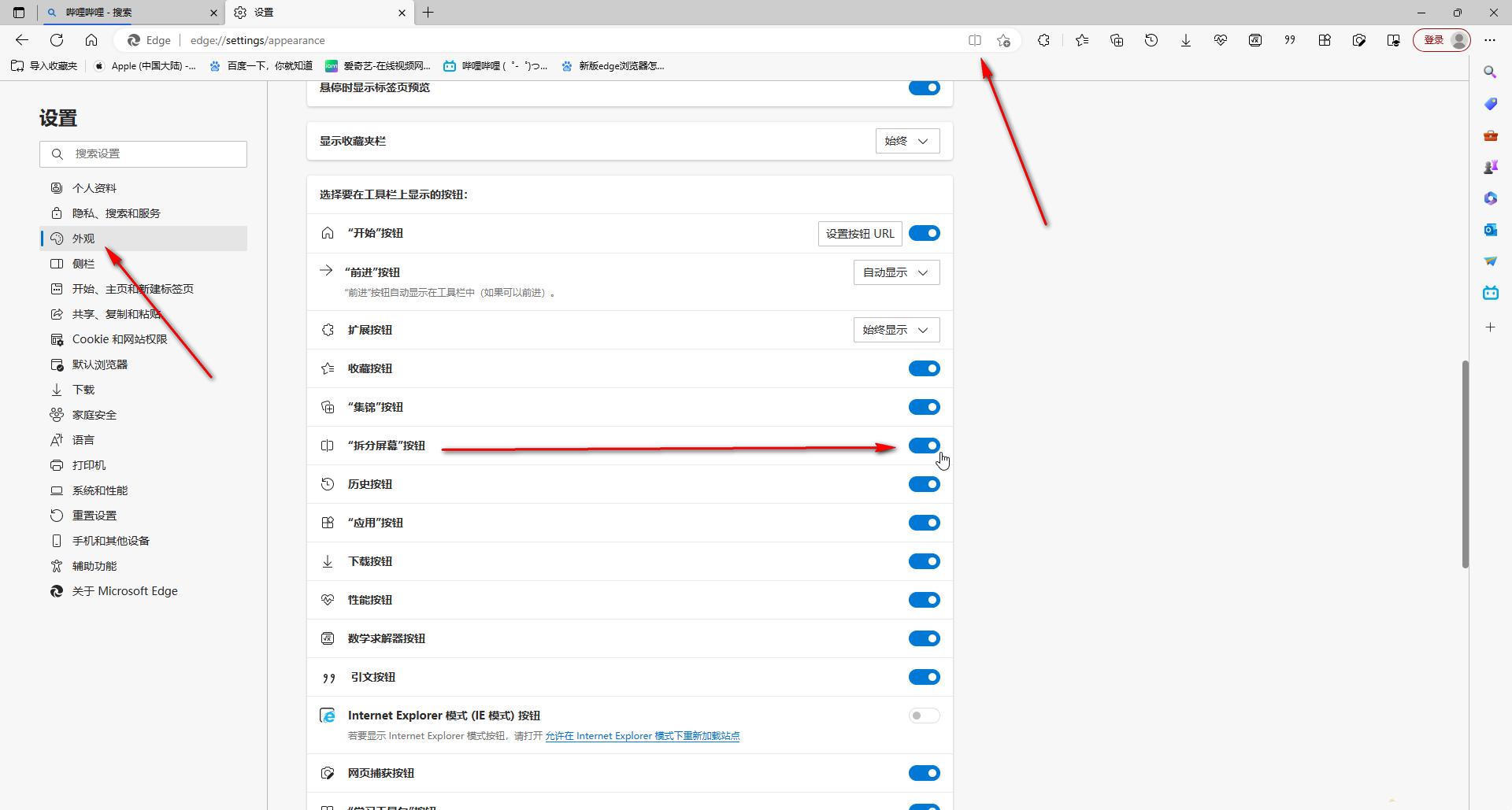Open the 显示收藏夹栏 dropdown
This screenshot has width=1512, height=810.
pos(907,141)
